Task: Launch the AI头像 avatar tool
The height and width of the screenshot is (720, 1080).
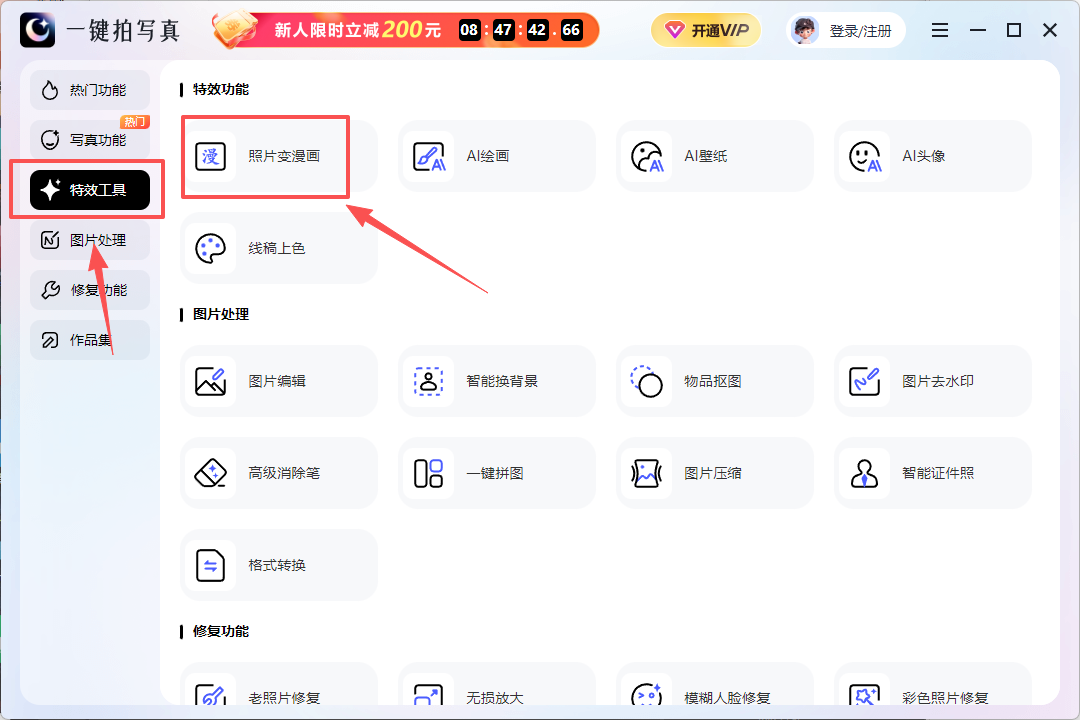Action: [932, 156]
